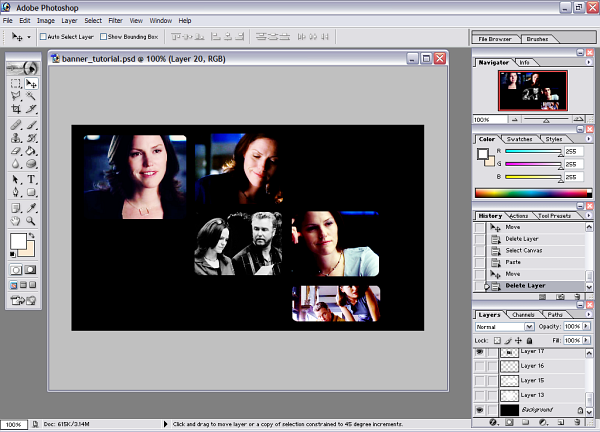Click add layer style icon in Layers panel
The image size is (600, 432).
tap(493, 422)
